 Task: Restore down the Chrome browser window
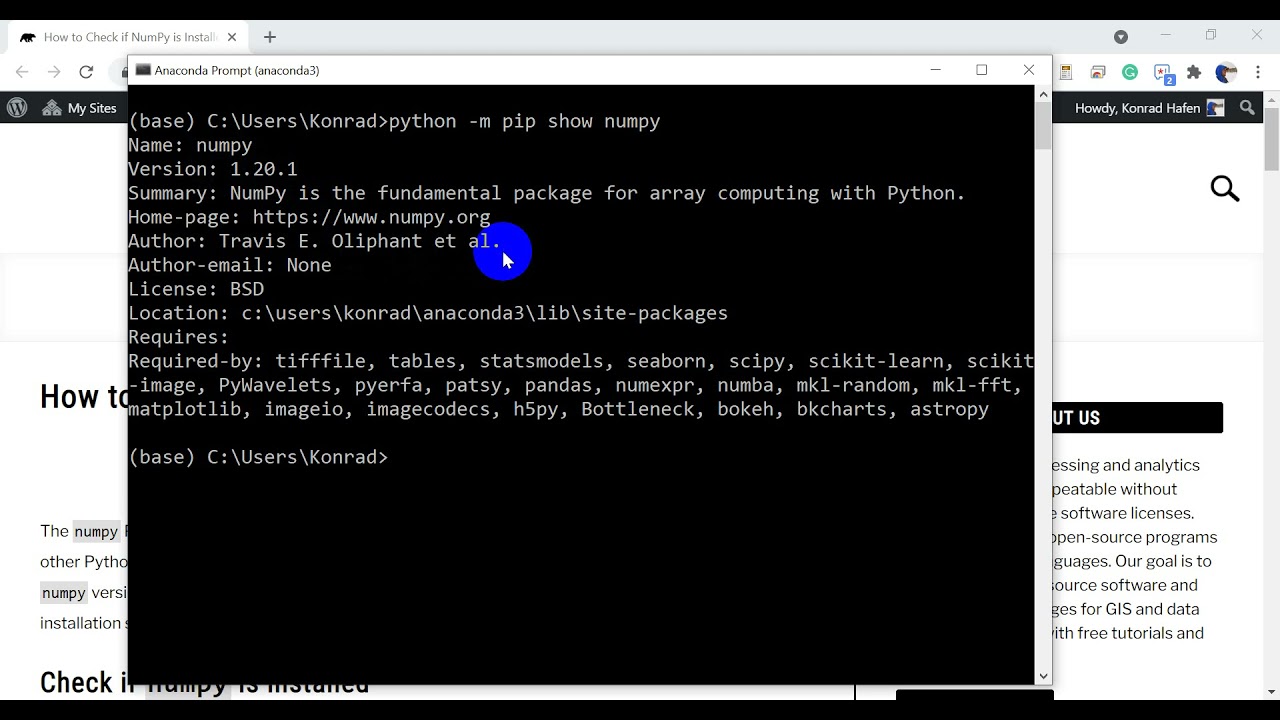[x=1211, y=35]
